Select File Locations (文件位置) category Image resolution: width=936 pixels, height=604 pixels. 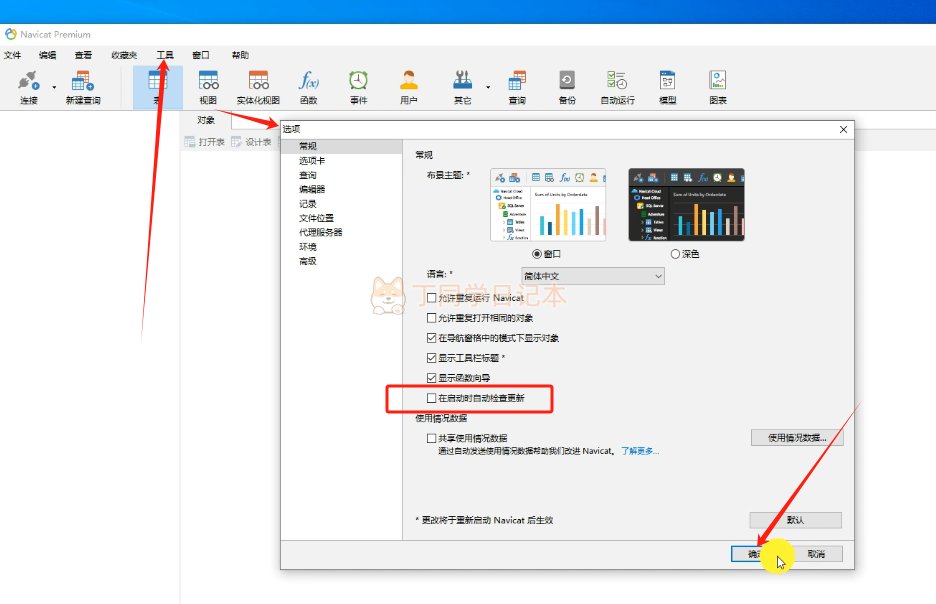point(316,218)
